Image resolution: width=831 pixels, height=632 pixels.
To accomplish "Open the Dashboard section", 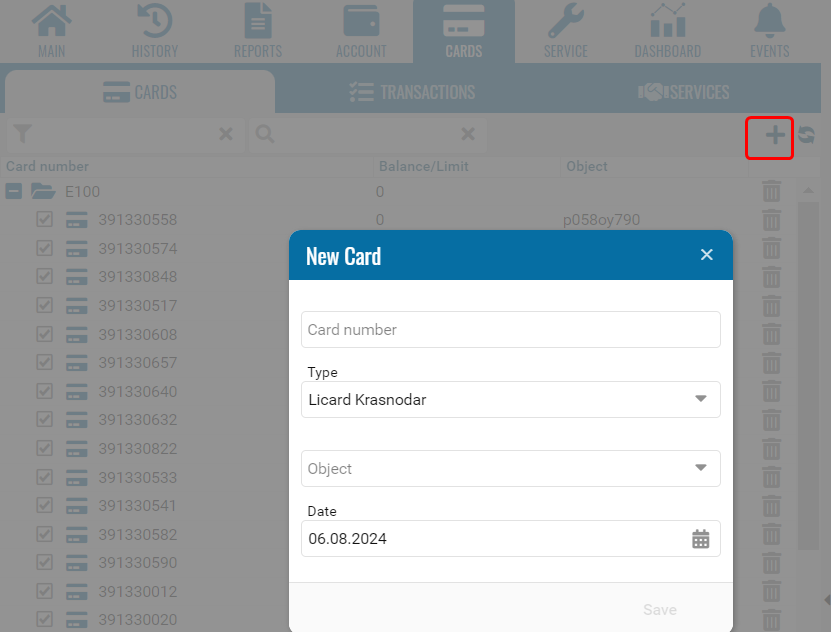I will pyautogui.click(x=667, y=31).
